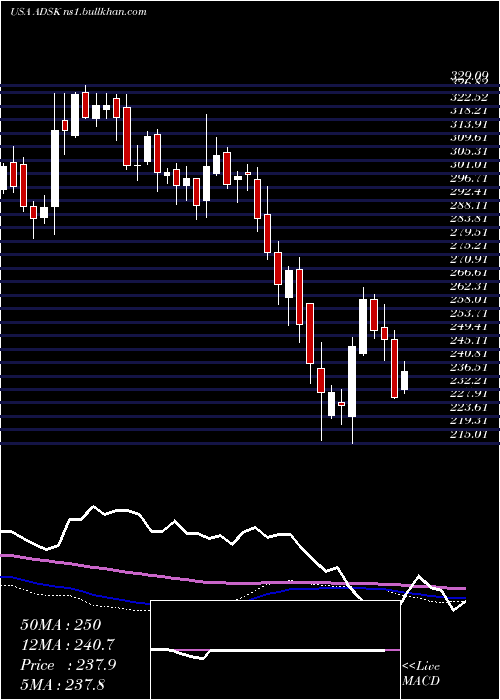Select the 245.11 price level label
This screenshot has height=700, width=500.
click(469, 340)
